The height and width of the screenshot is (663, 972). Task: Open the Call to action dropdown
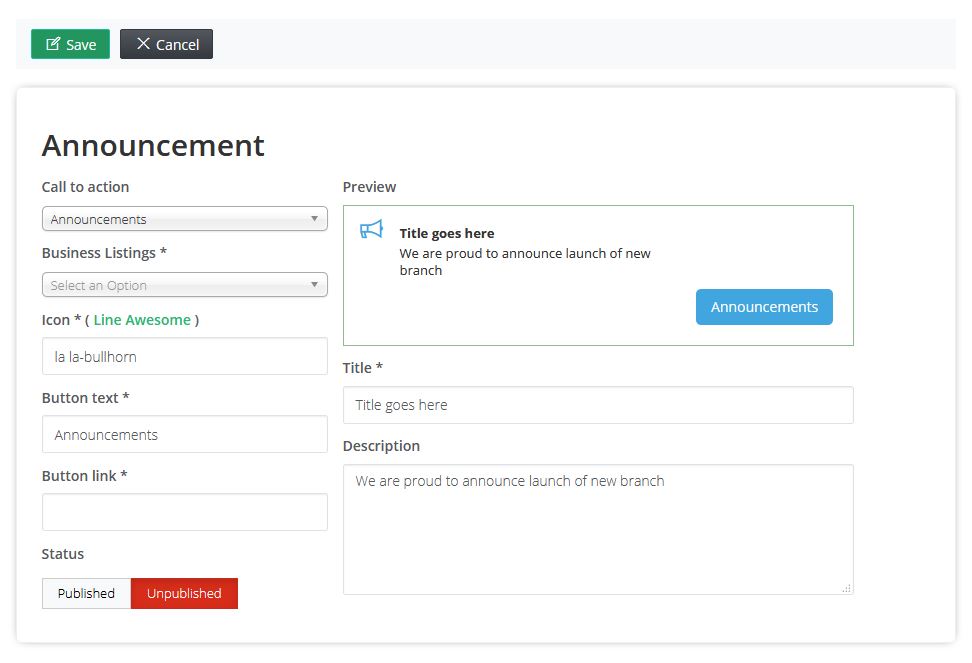185,219
